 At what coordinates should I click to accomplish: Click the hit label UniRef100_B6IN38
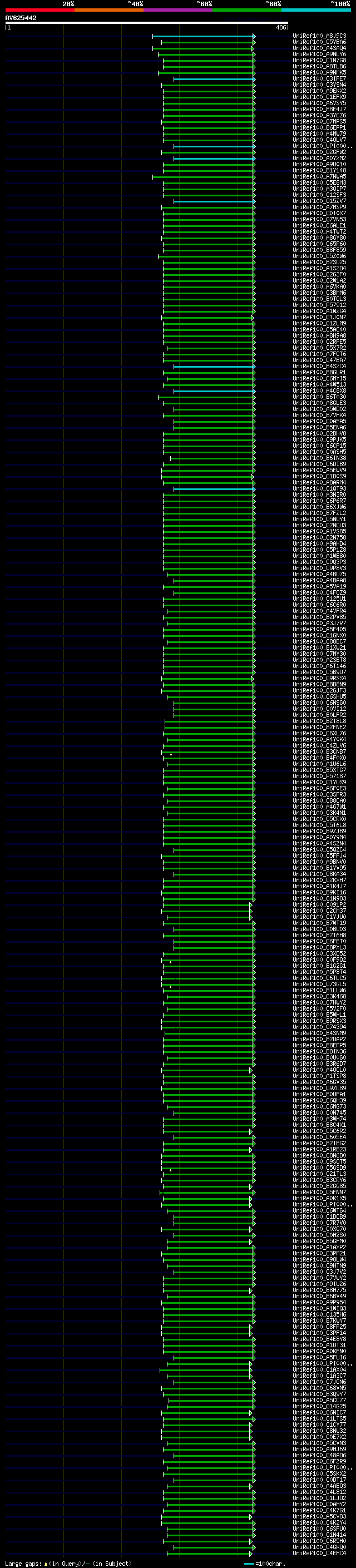point(319,458)
